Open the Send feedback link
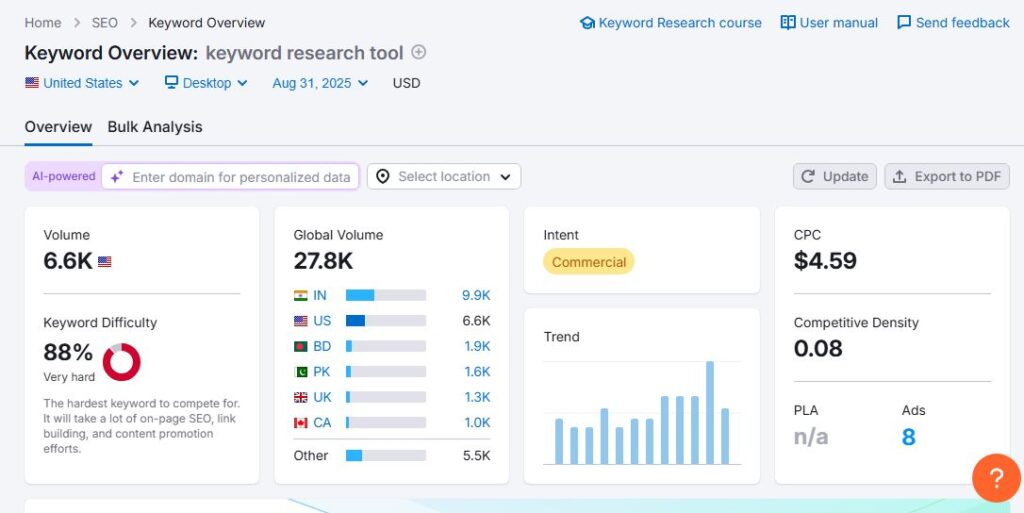The width and height of the screenshot is (1024, 513). click(x=953, y=23)
